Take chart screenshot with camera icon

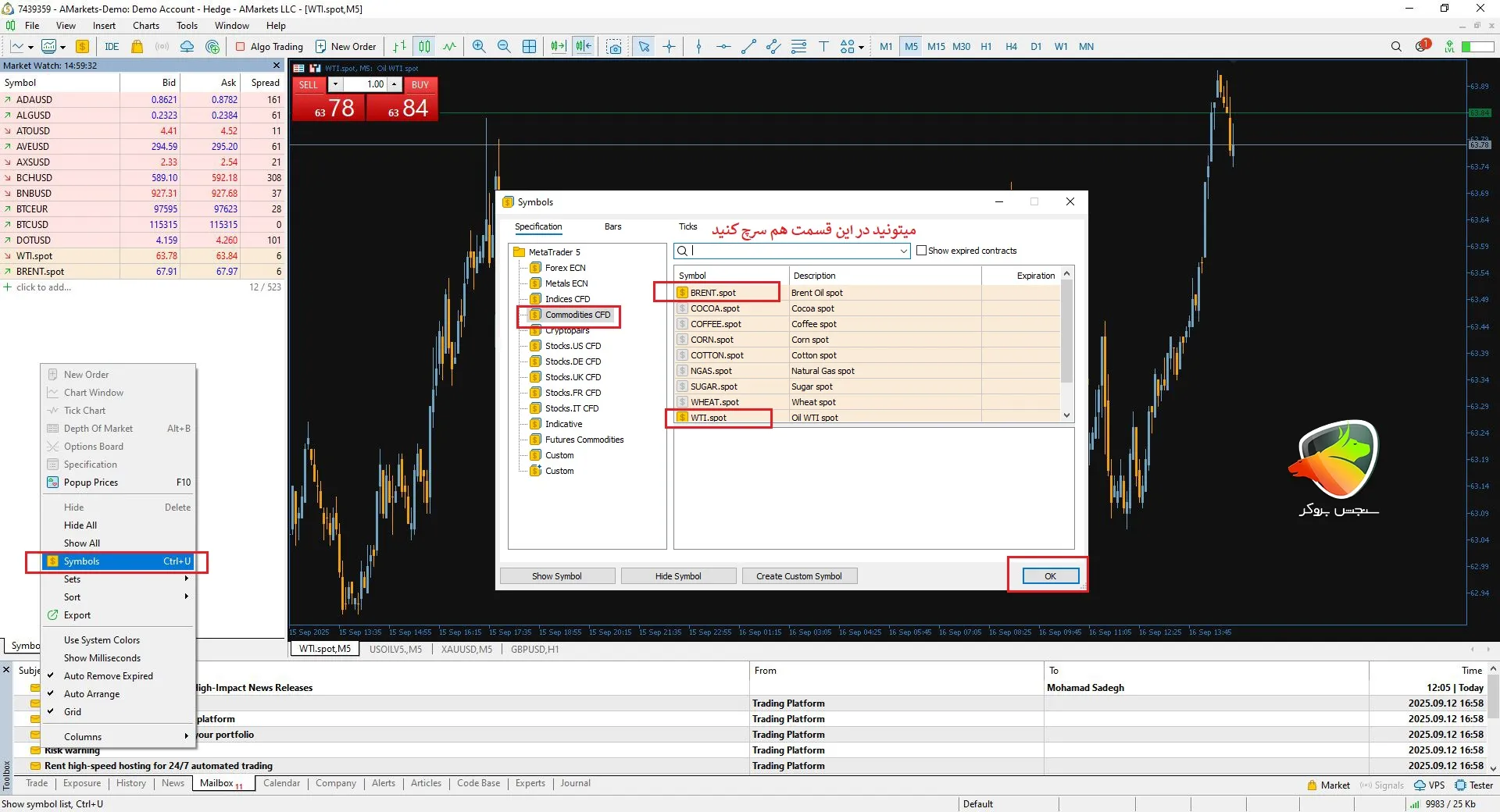point(615,47)
